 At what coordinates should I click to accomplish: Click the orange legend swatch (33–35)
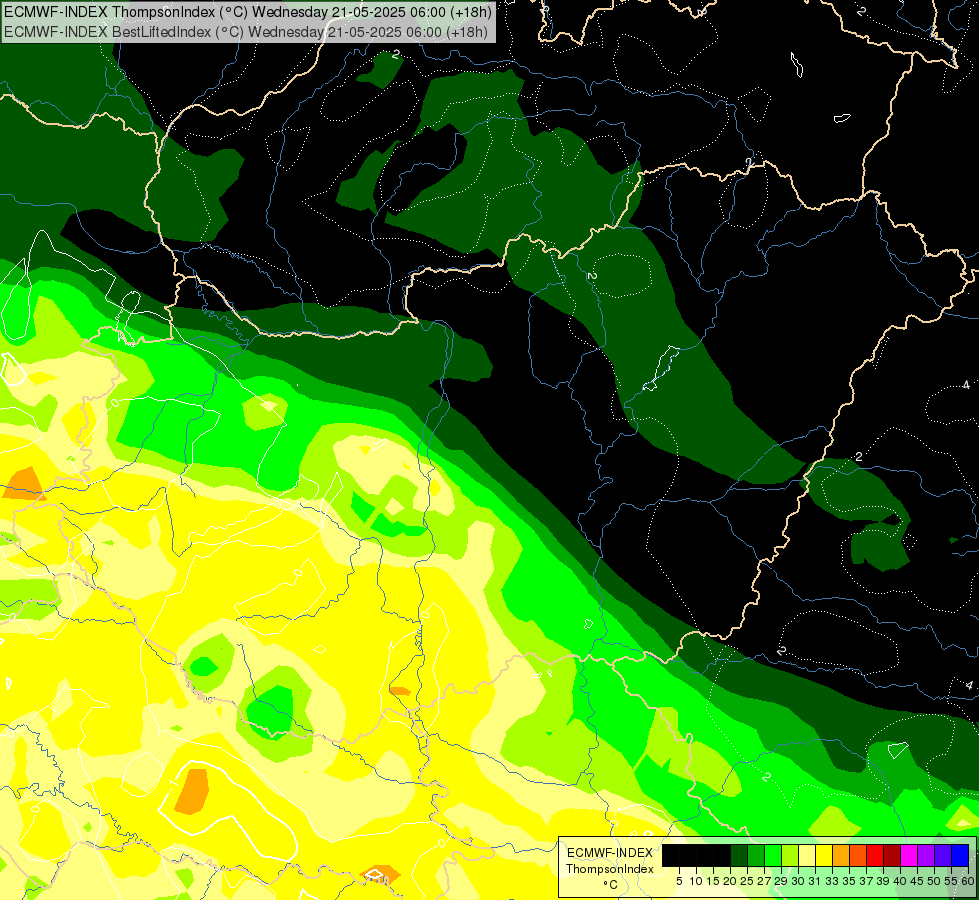tap(841, 855)
